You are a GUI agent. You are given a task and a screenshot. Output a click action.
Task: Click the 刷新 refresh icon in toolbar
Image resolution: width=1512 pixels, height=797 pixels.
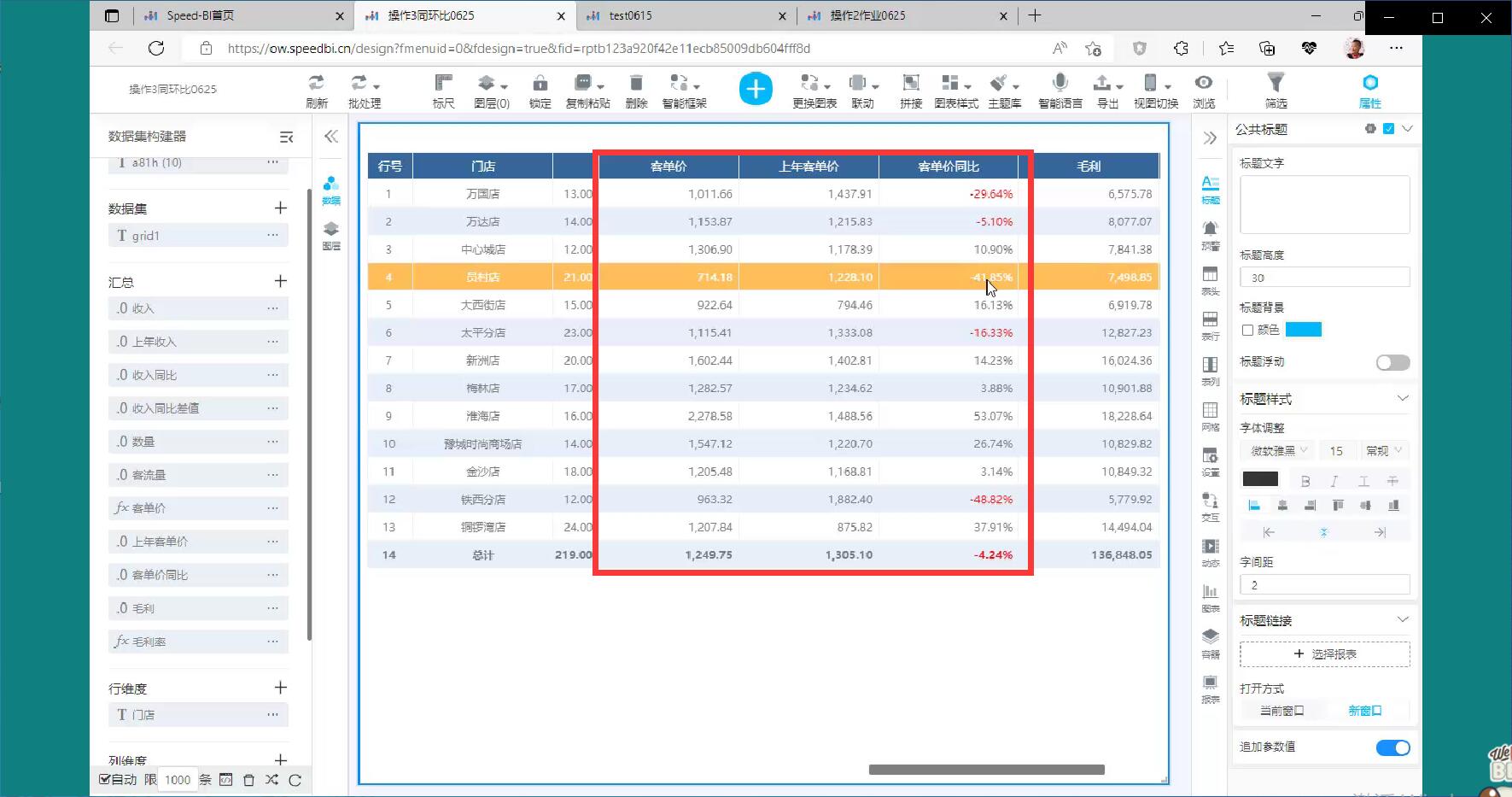coord(316,84)
